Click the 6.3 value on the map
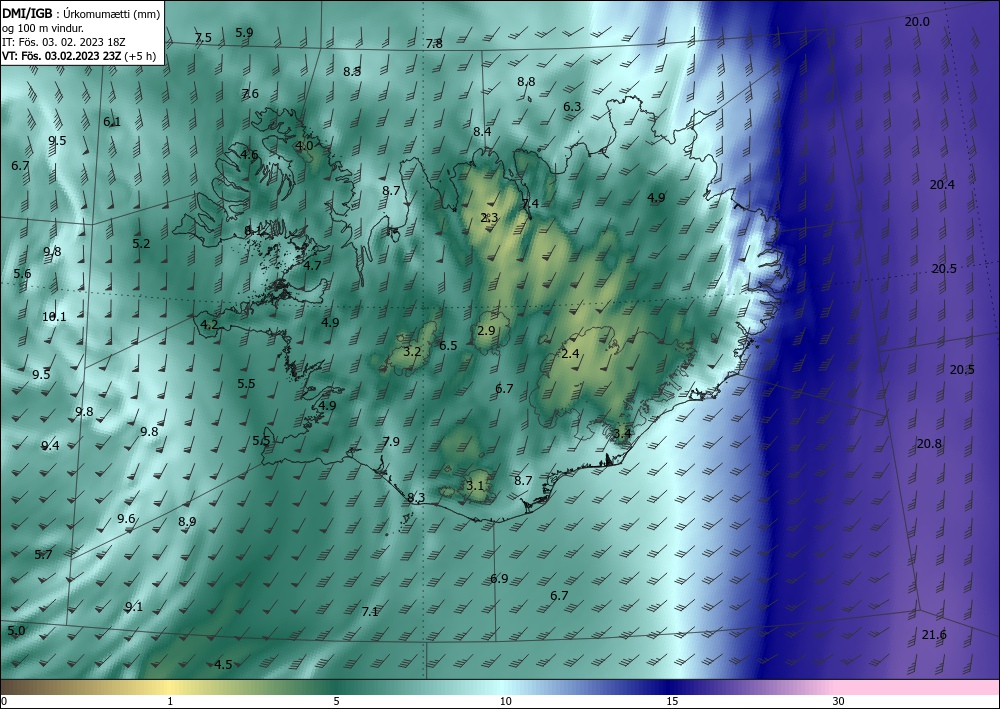 (x=572, y=106)
